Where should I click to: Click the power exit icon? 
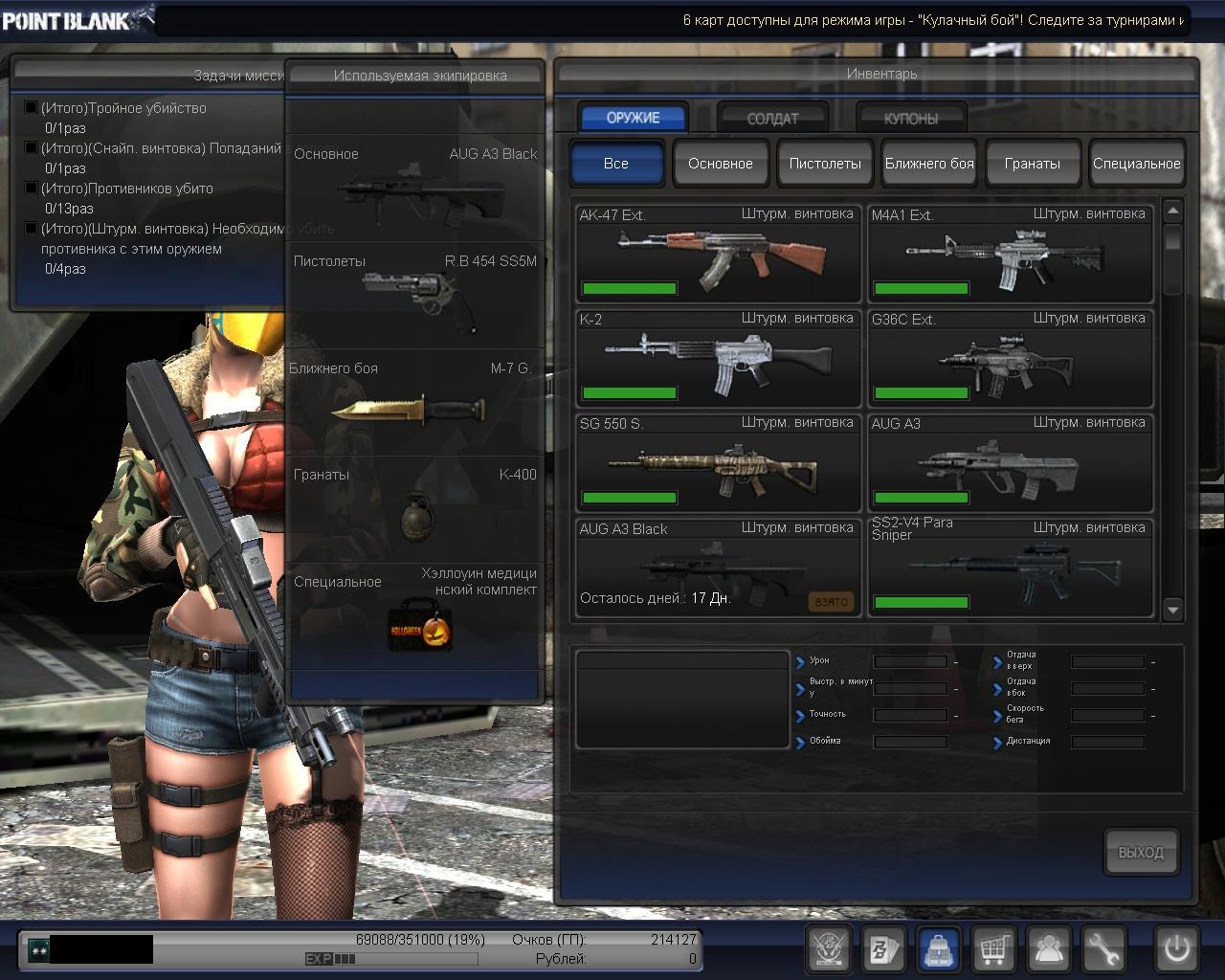tap(1176, 949)
